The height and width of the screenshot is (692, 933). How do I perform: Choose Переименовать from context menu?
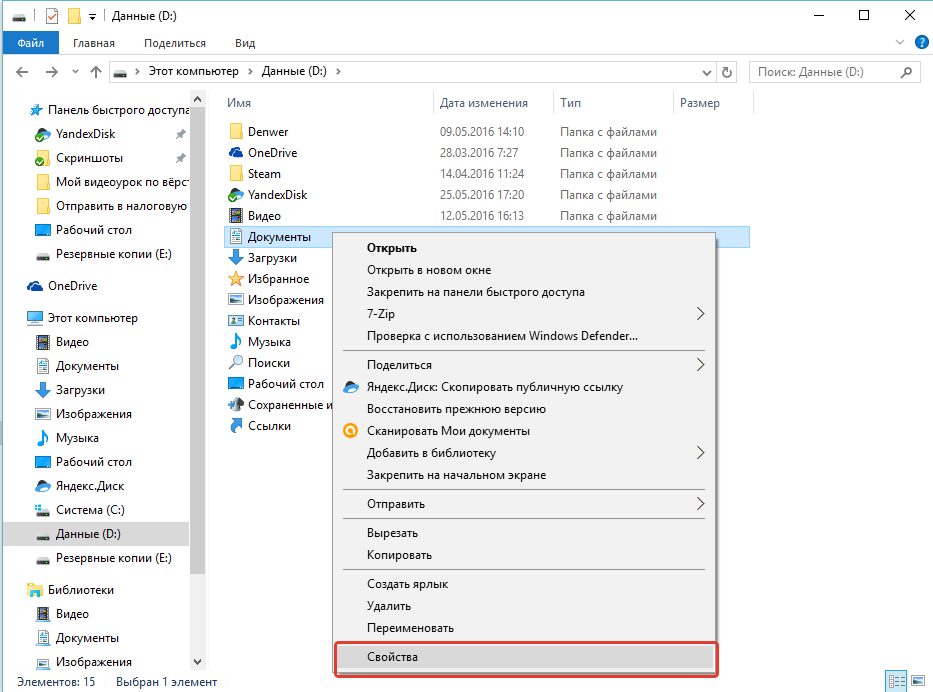coord(410,628)
